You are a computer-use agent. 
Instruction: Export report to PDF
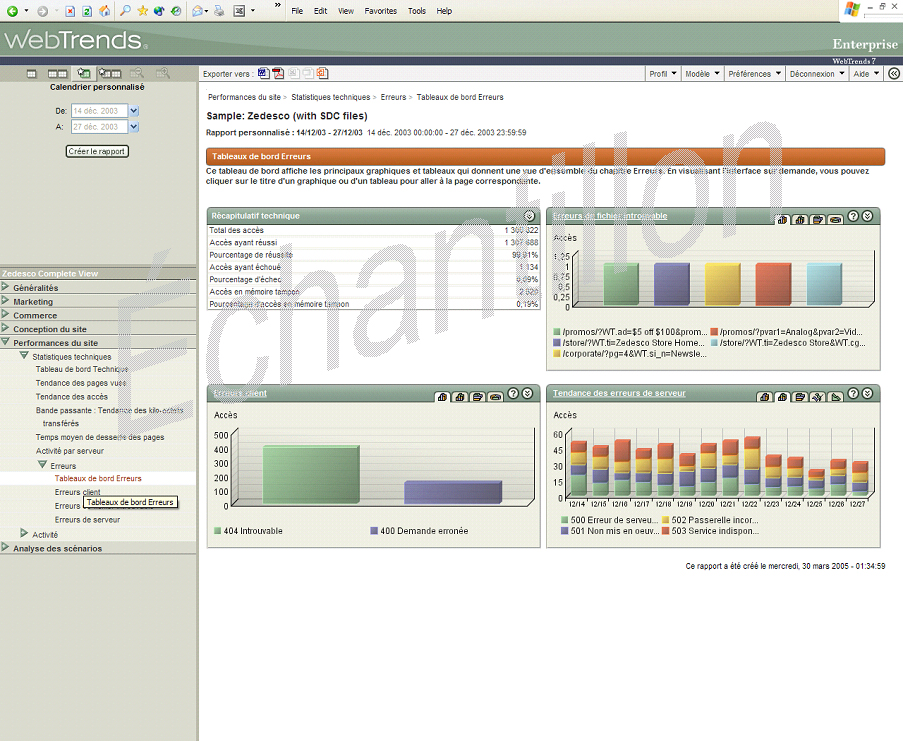click(278, 73)
